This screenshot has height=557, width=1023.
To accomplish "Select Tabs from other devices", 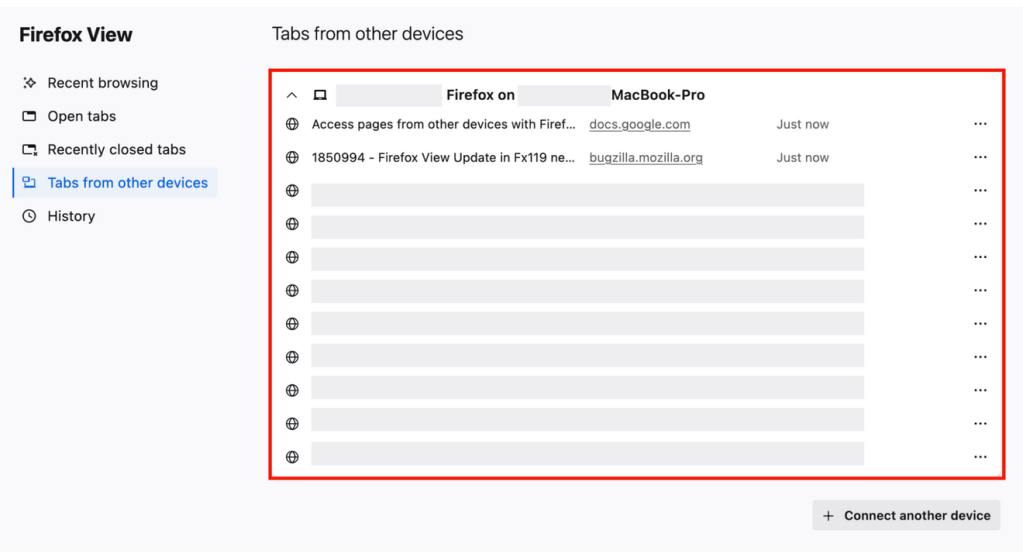I will 127,183.
